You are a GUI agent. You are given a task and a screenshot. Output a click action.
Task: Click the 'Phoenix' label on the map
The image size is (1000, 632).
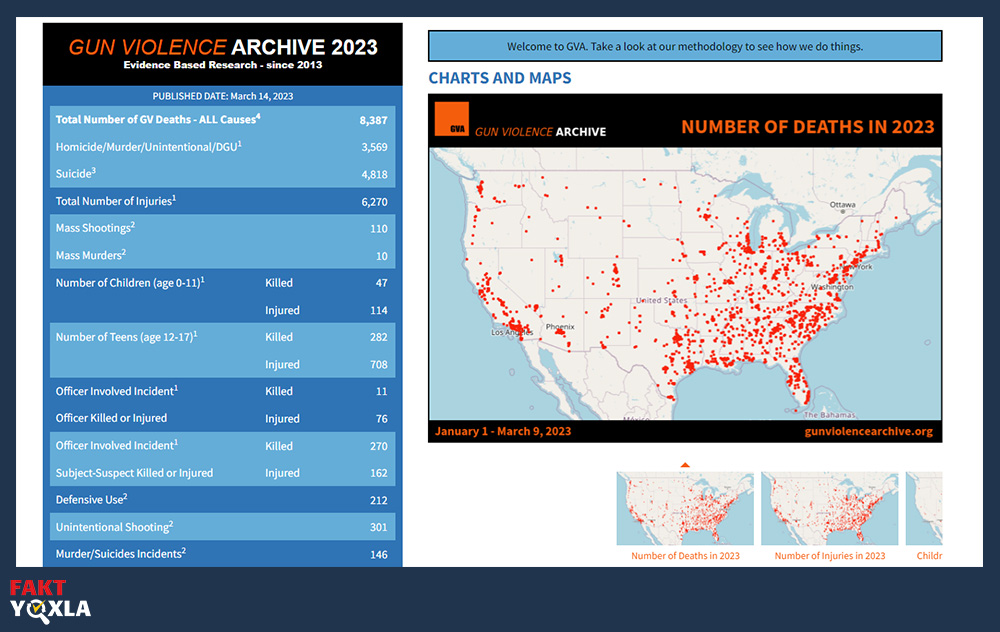[x=560, y=327]
